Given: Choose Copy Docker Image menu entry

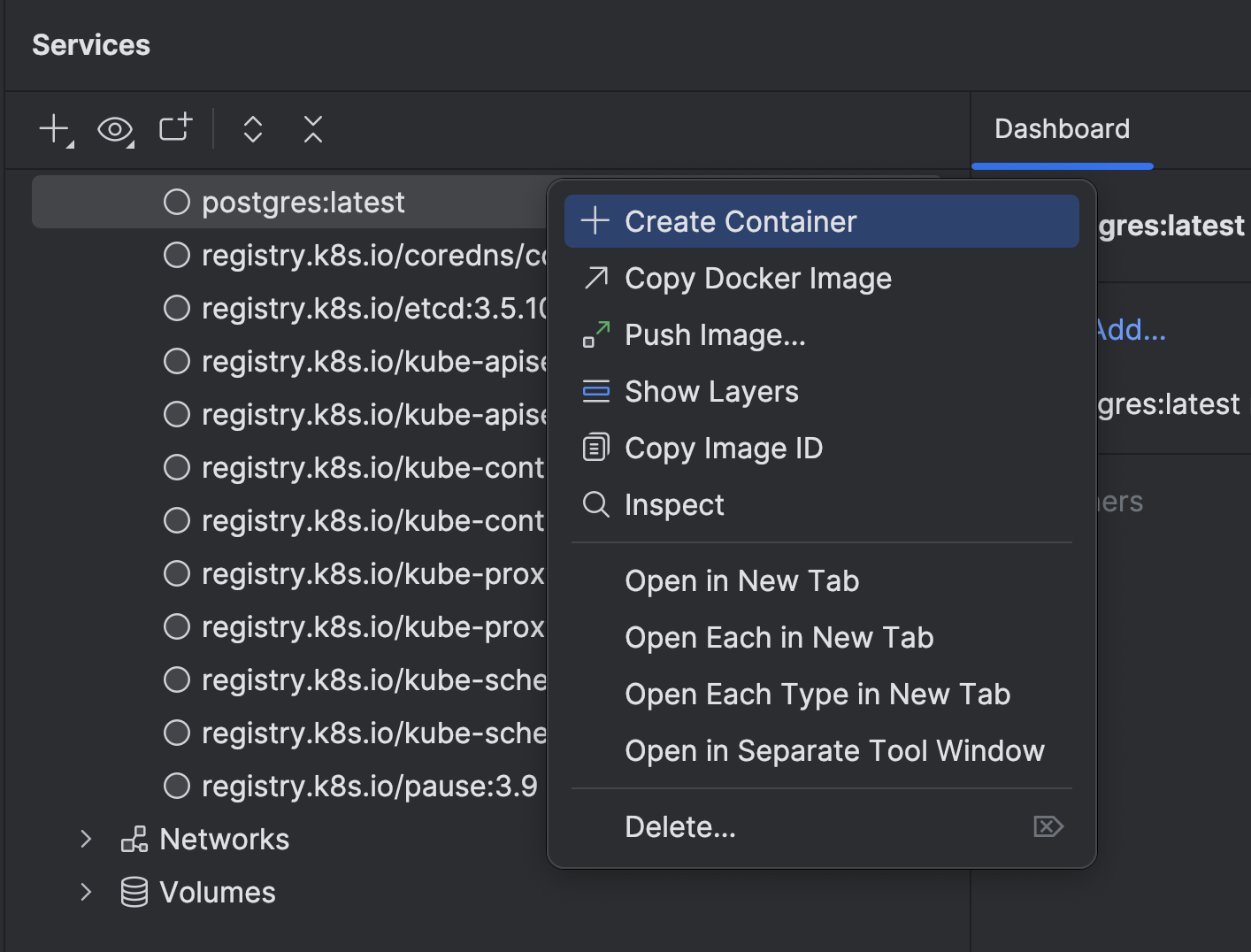Looking at the screenshot, I should click(x=757, y=279).
